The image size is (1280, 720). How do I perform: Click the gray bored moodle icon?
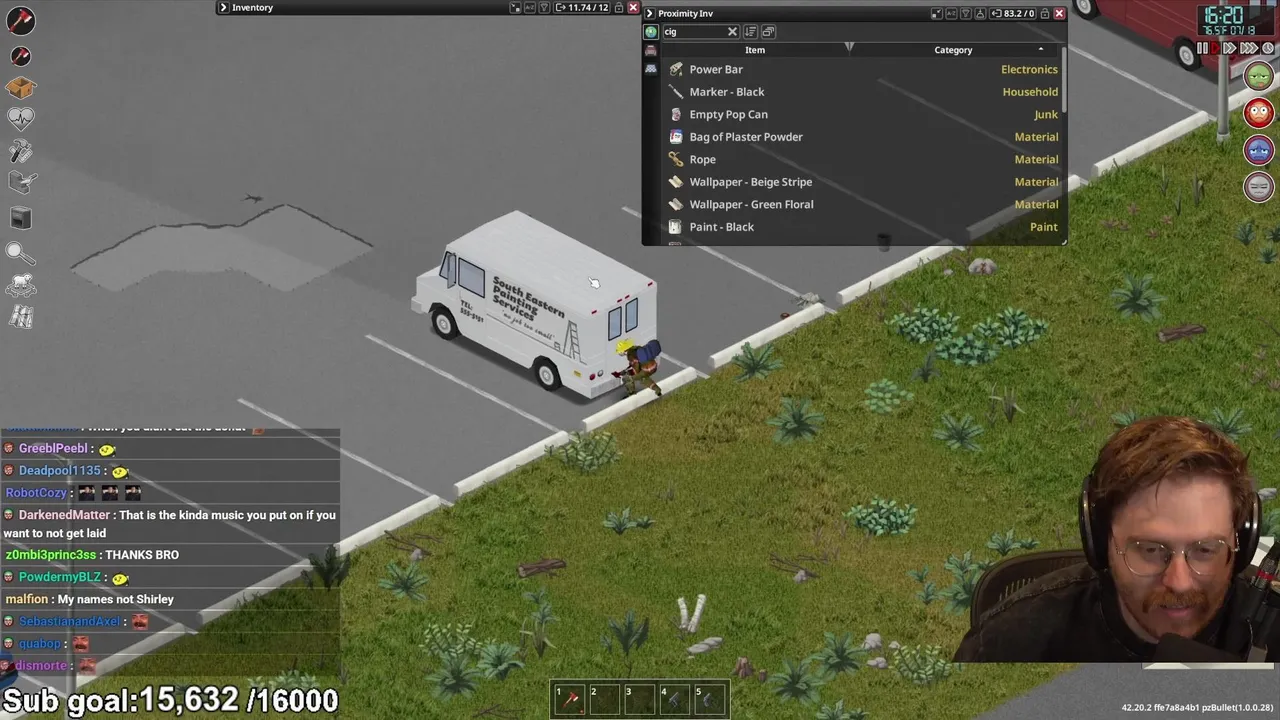1258,186
